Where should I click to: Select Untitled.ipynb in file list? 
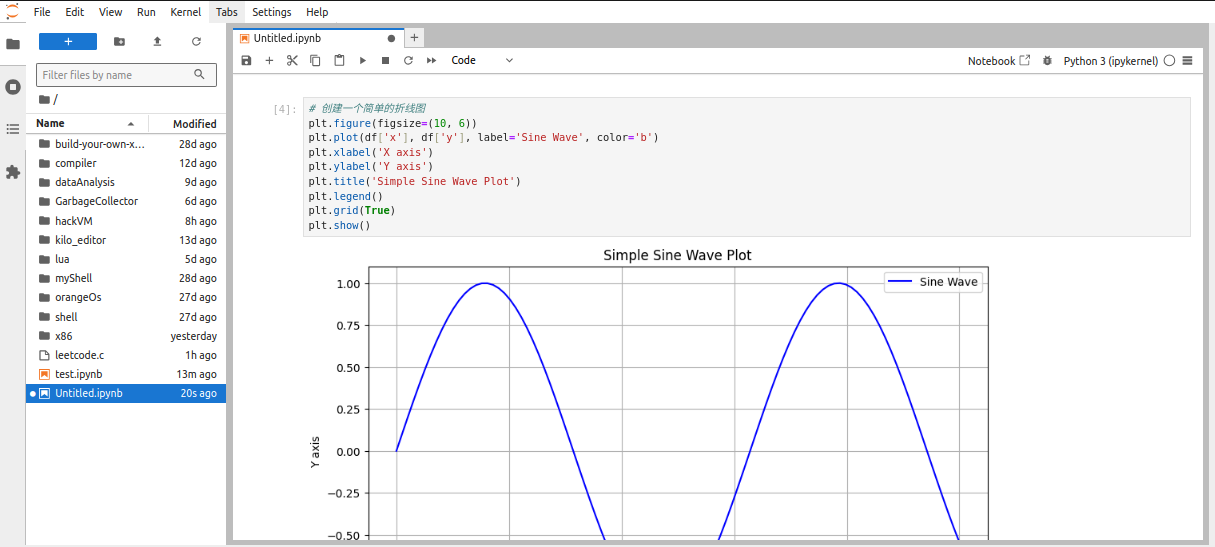pyautogui.click(x=126, y=393)
